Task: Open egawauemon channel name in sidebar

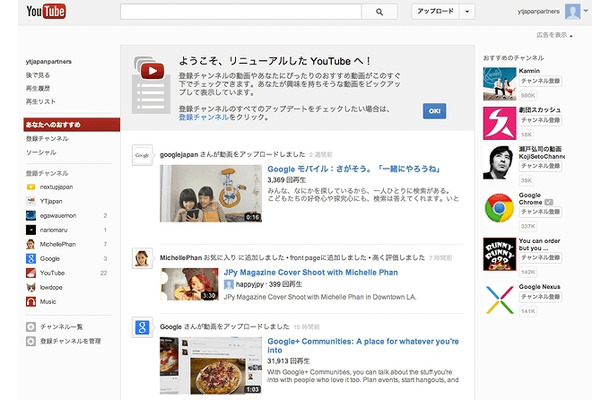Action: 58,216
